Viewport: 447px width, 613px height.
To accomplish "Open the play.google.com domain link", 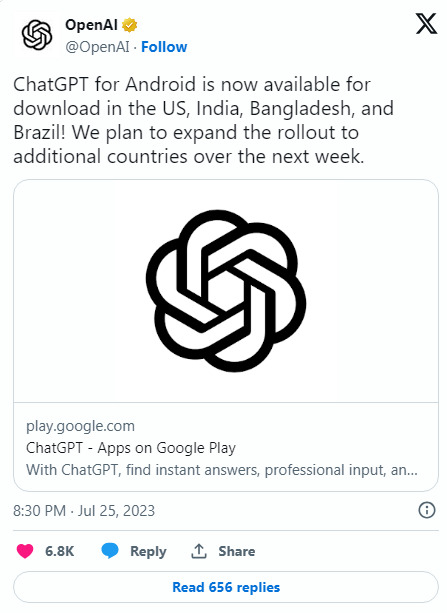I will coord(81,426).
